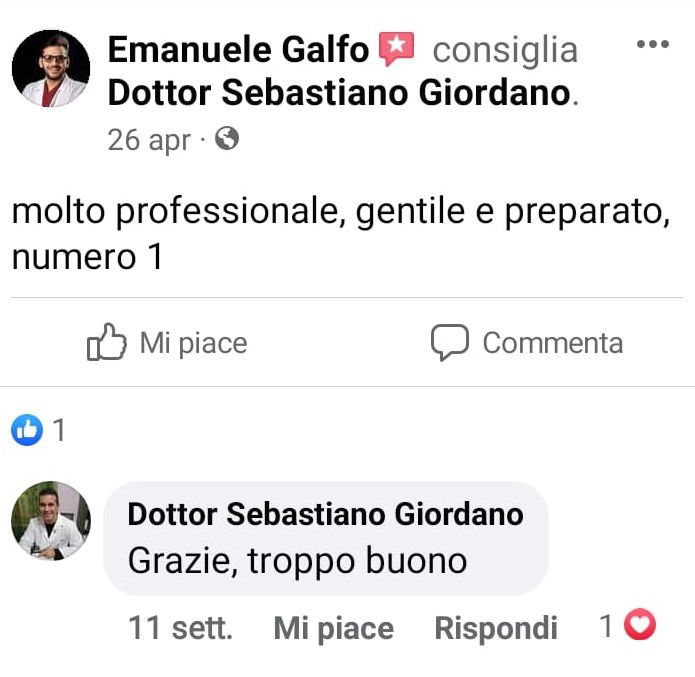The width and height of the screenshot is (695, 677).
Task: Open the blue like reaction icon
Action: click(27, 430)
